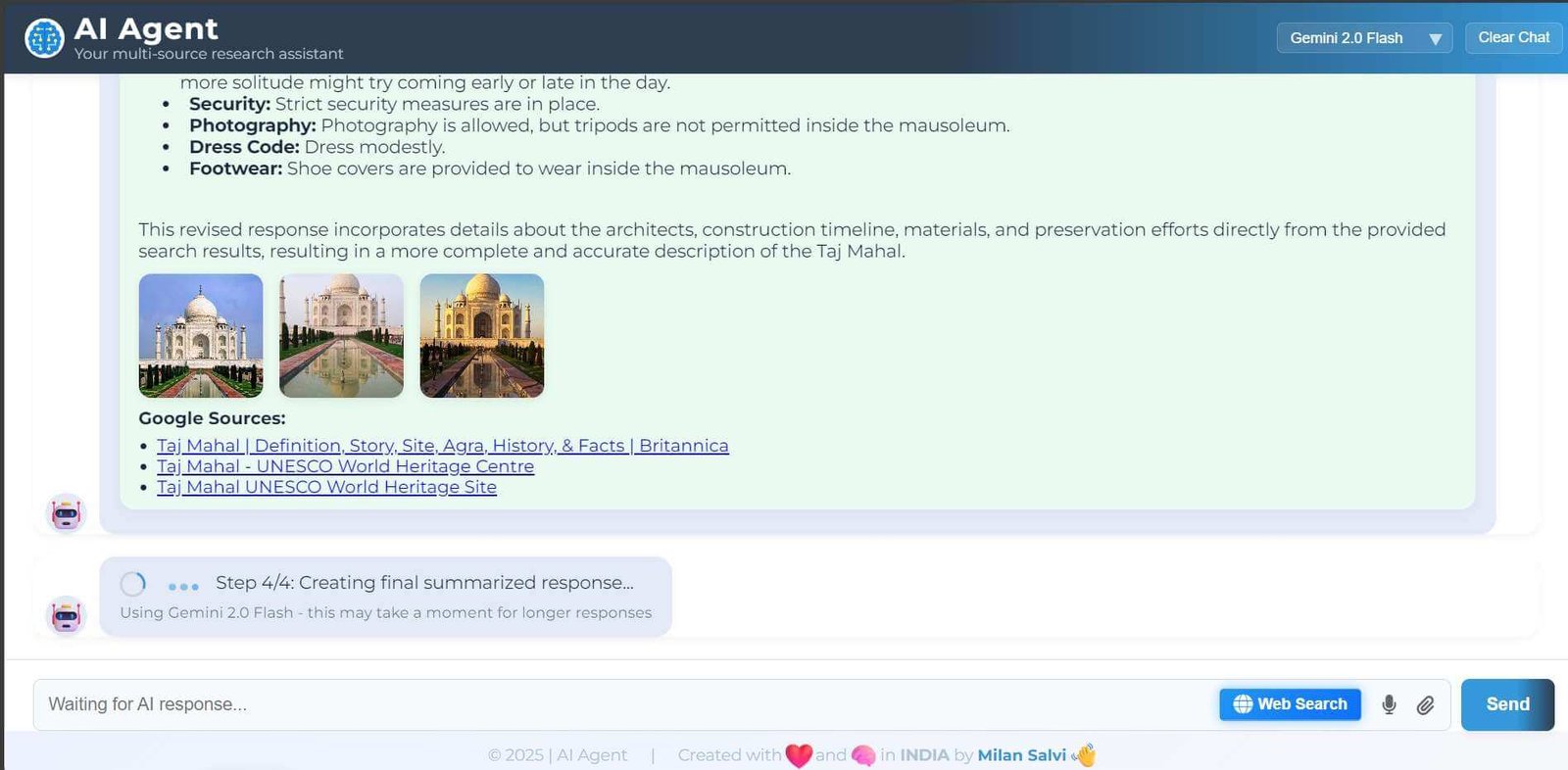The image size is (1568, 770).
Task: Open the Gemini 2.0 Flash model dropdown
Action: tap(1364, 38)
